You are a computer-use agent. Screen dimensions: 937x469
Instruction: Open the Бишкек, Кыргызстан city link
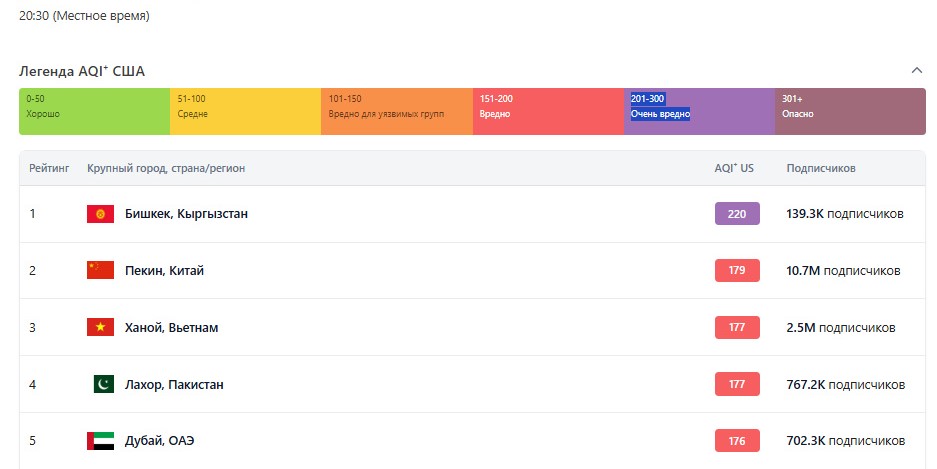186,214
